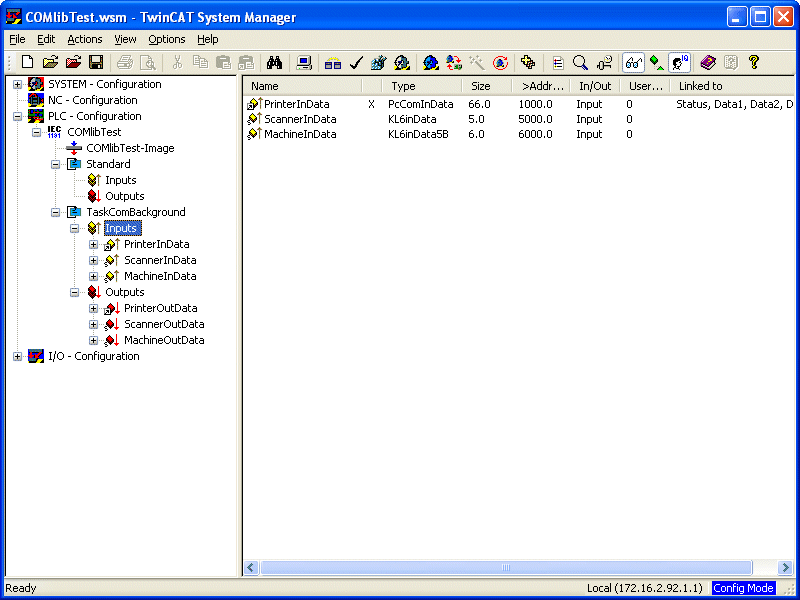
Task: Open the Options menu
Action: [167, 39]
